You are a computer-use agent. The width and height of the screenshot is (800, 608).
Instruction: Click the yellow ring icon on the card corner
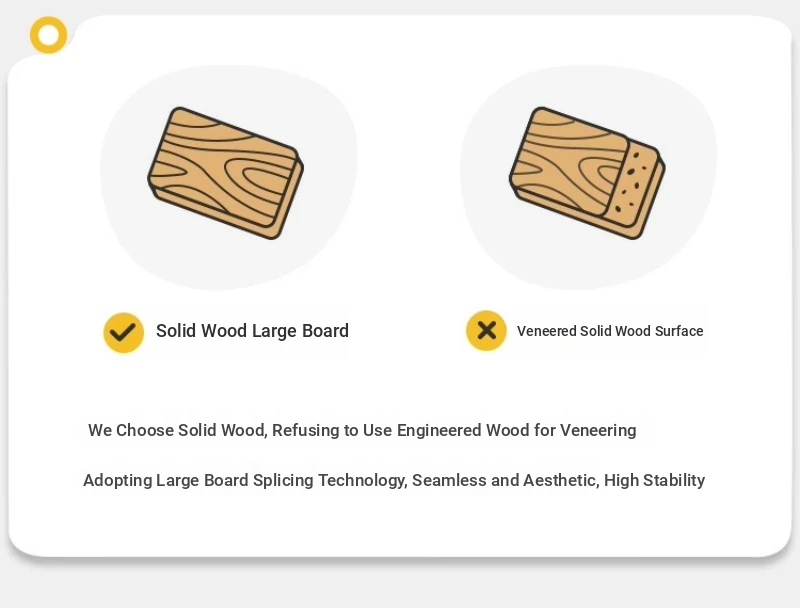(x=48, y=35)
